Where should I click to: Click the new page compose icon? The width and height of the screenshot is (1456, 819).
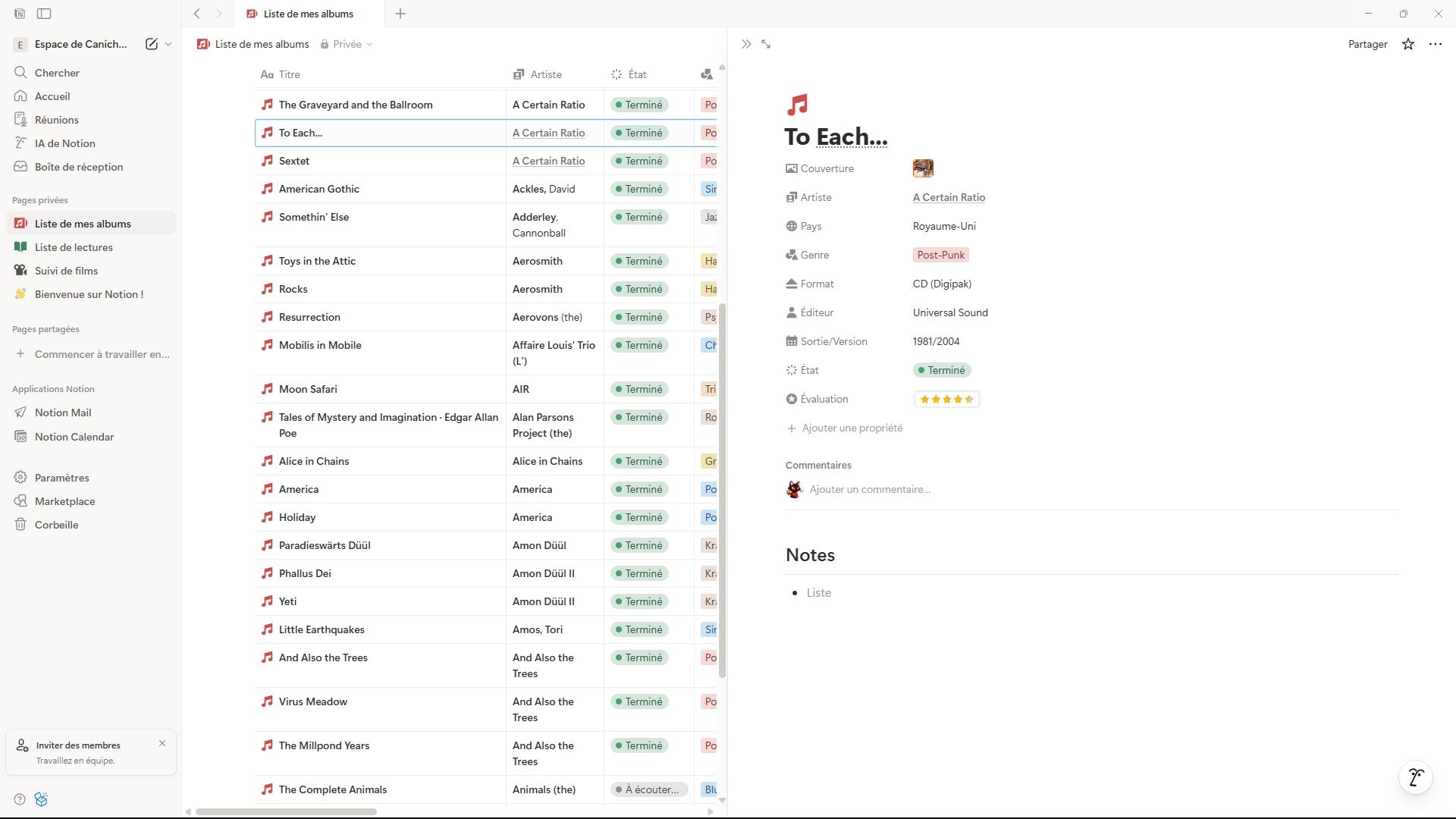tap(152, 44)
